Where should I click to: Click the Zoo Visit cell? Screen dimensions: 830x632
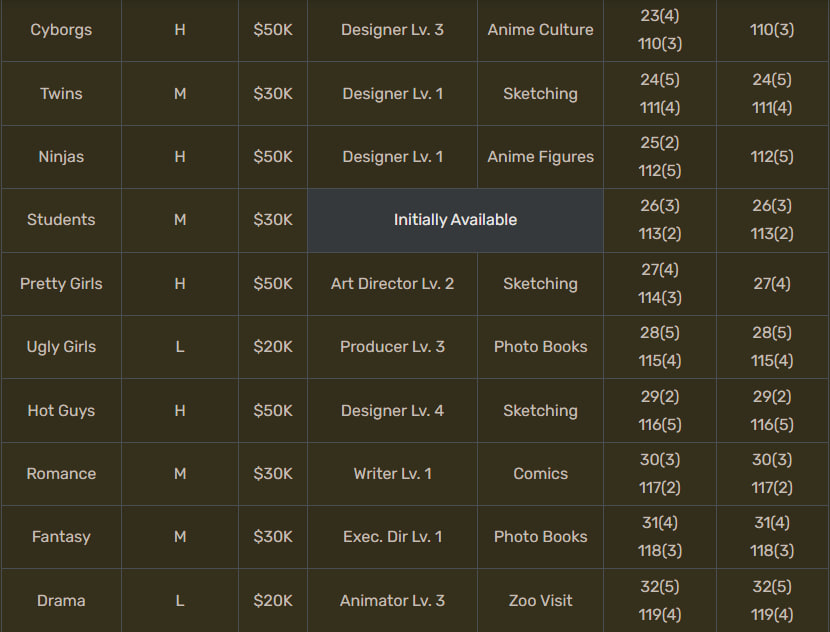coord(540,601)
